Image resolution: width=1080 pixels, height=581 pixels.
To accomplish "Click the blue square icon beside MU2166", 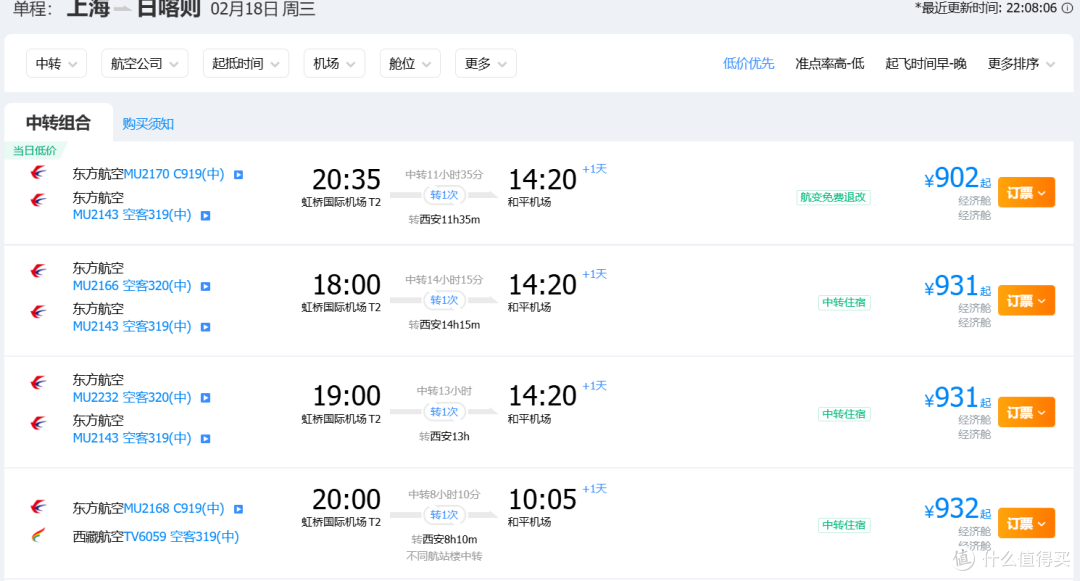I will click(205, 286).
